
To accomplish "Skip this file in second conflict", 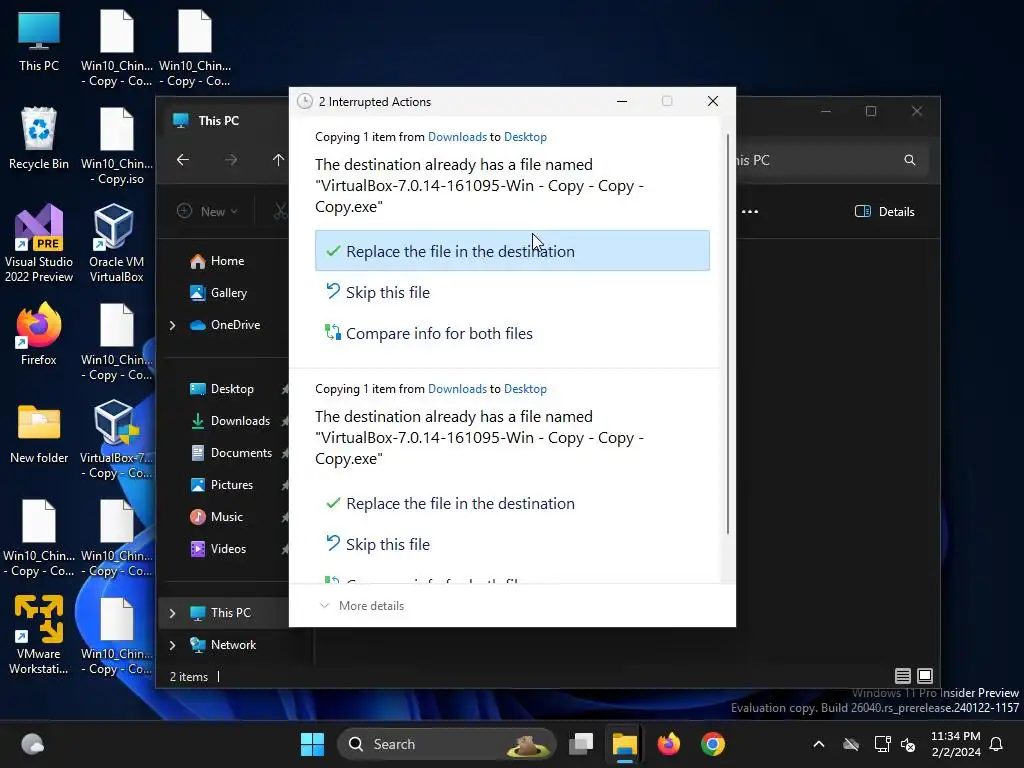I will point(512,544).
